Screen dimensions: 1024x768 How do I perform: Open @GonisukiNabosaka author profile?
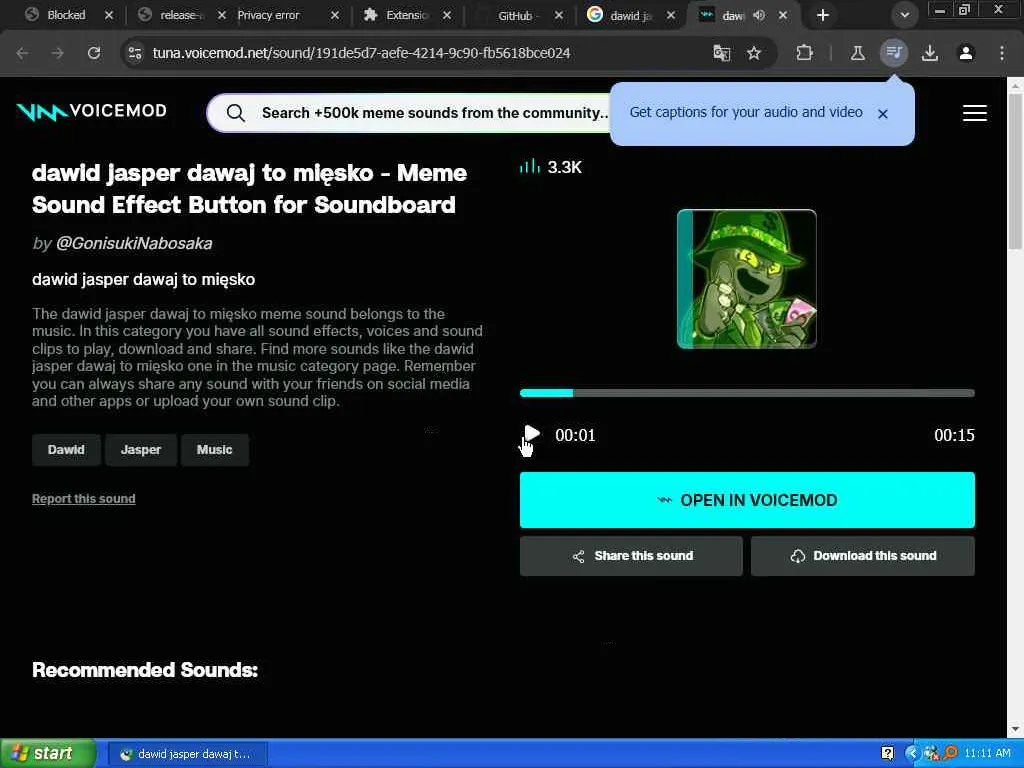pos(134,243)
